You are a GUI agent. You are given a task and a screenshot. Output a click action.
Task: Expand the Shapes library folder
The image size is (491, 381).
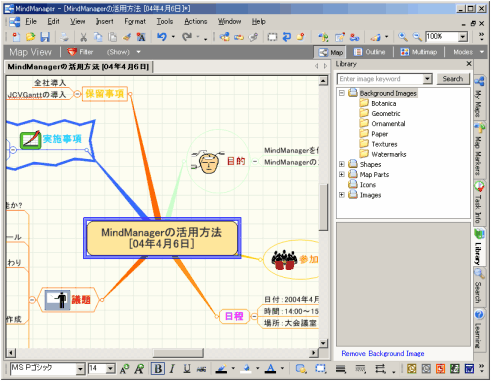342,164
